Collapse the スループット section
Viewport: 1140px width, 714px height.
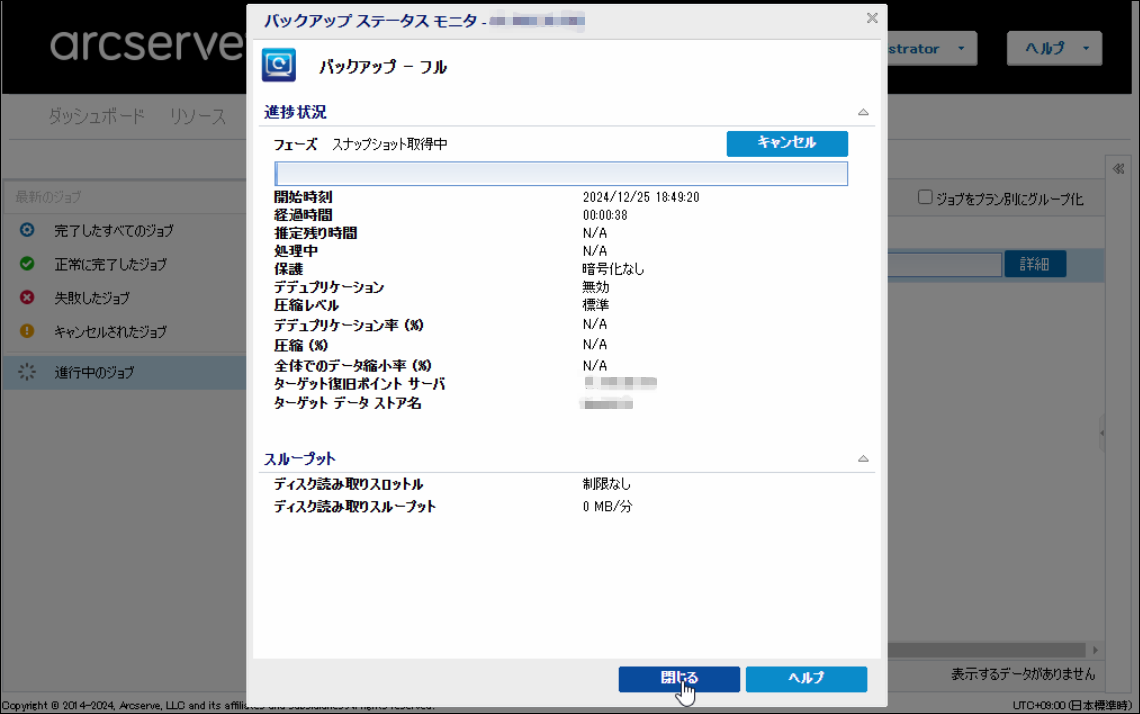pos(863,459)
